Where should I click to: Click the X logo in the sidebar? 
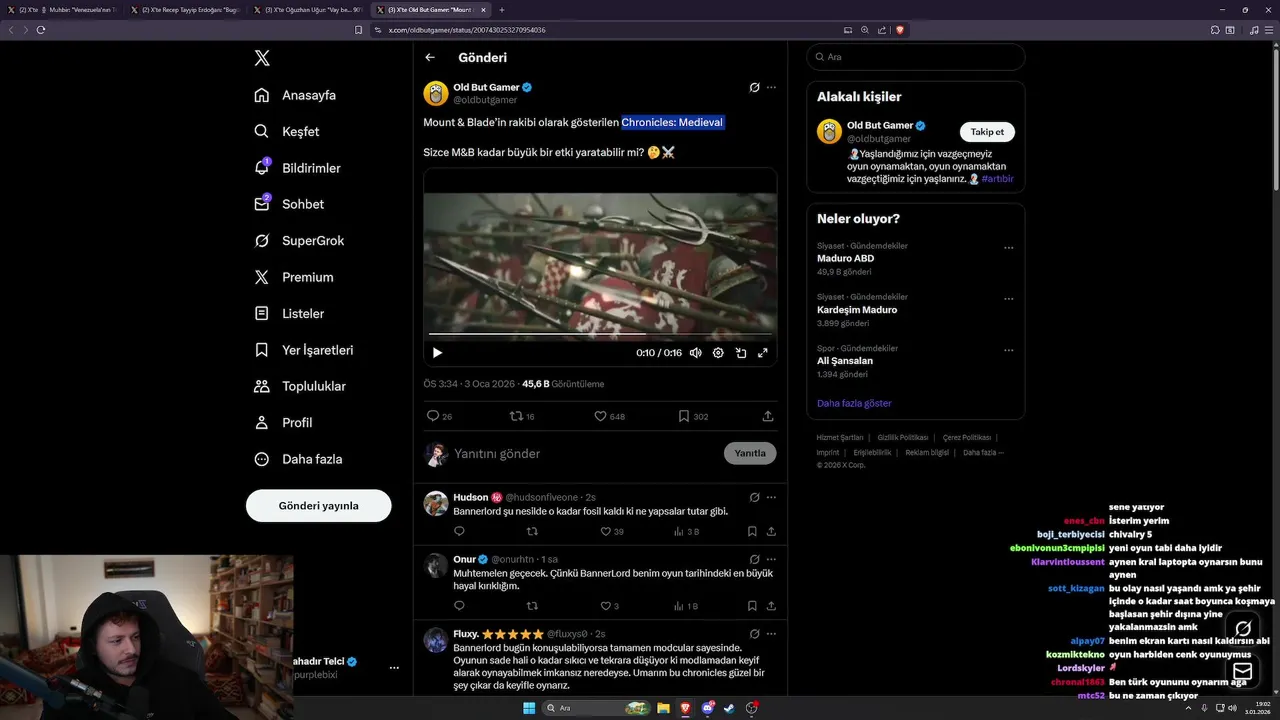[262, 58]
